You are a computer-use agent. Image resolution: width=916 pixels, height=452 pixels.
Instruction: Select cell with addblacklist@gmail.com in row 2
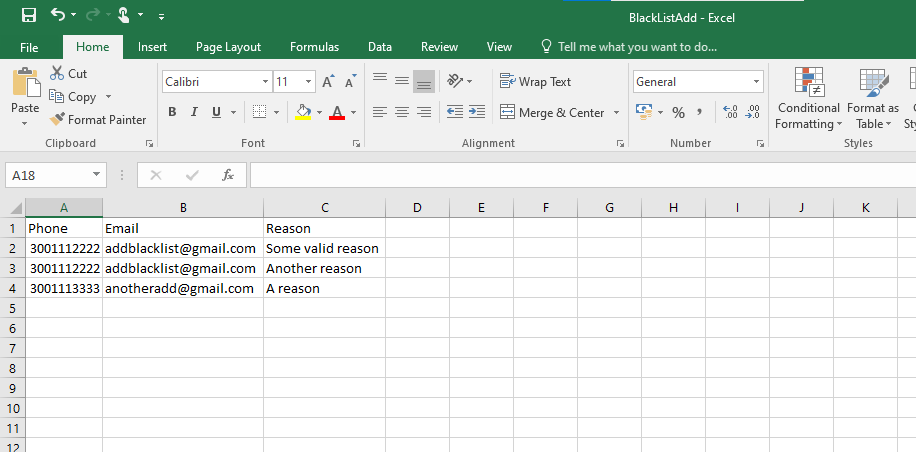[x=182, y=248]
